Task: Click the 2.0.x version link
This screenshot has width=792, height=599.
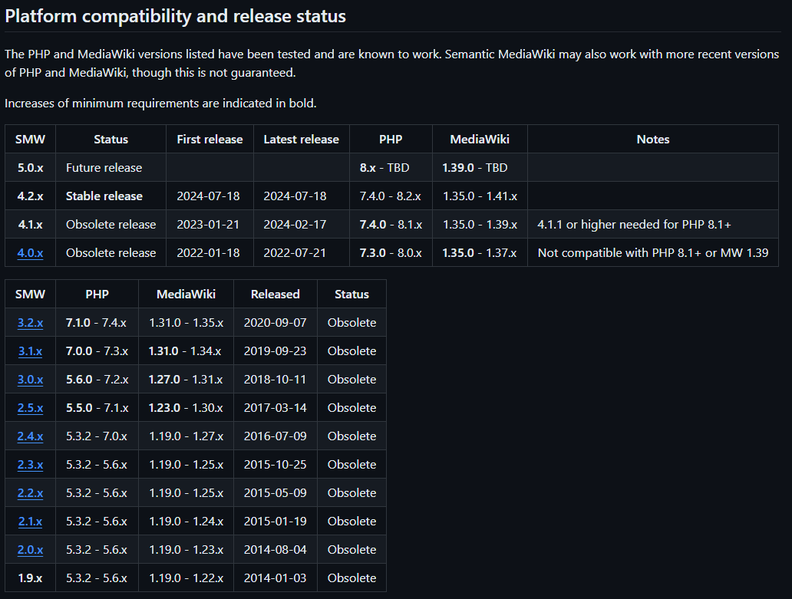Action: tap(30, 549)
